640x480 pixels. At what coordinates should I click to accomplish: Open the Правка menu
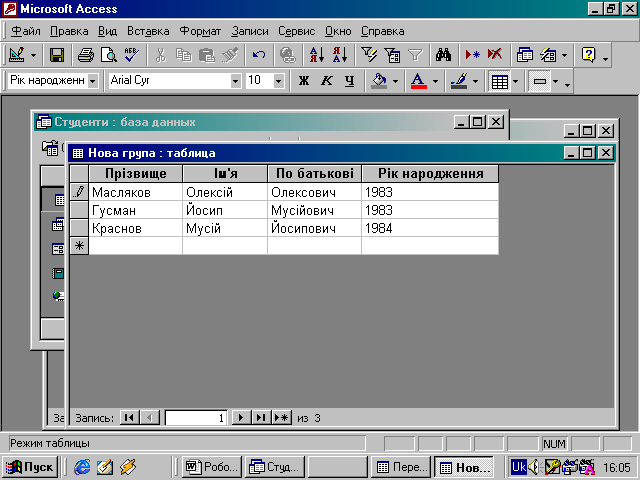[69, 31]
